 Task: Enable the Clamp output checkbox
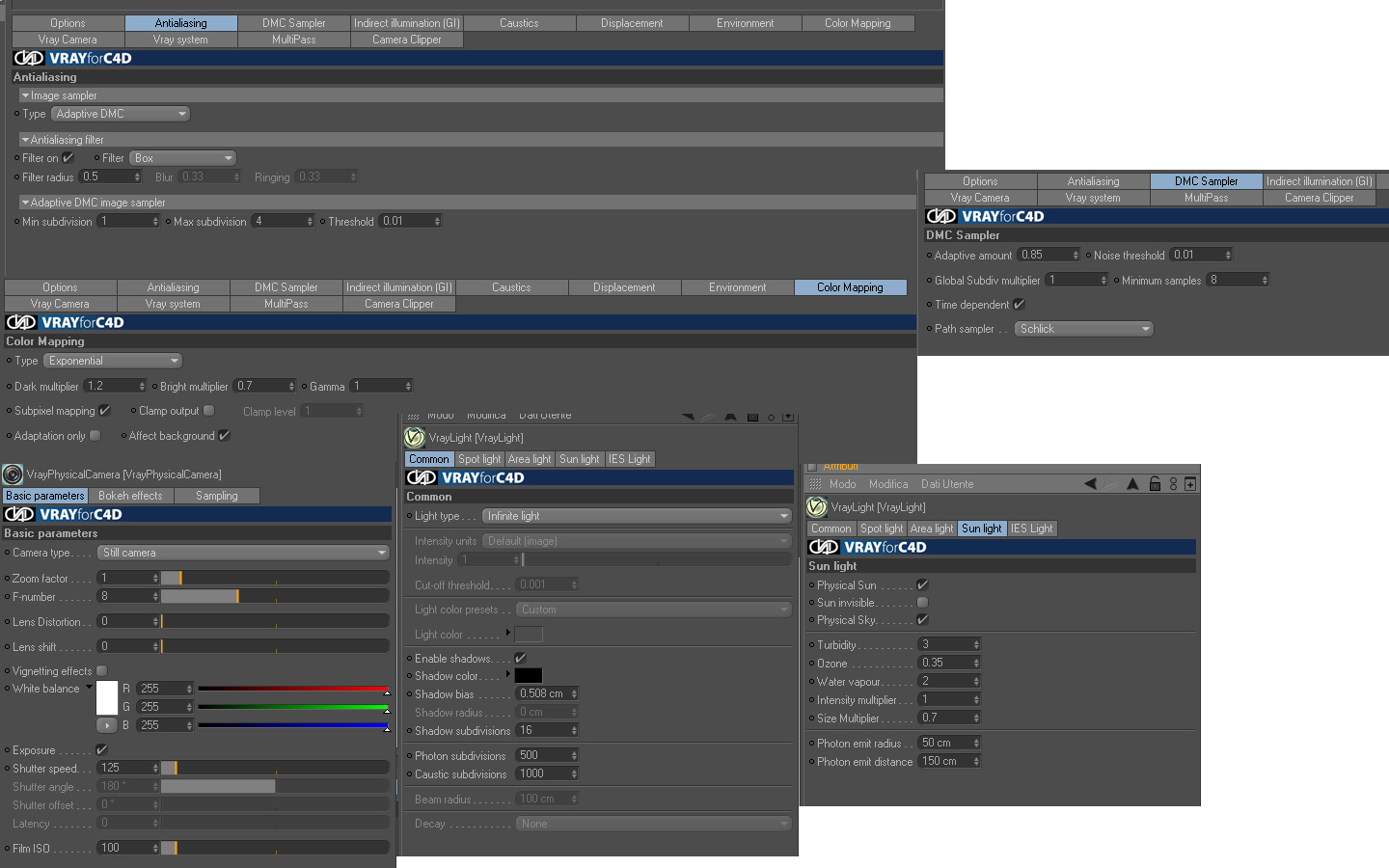(x=208, y=411)
